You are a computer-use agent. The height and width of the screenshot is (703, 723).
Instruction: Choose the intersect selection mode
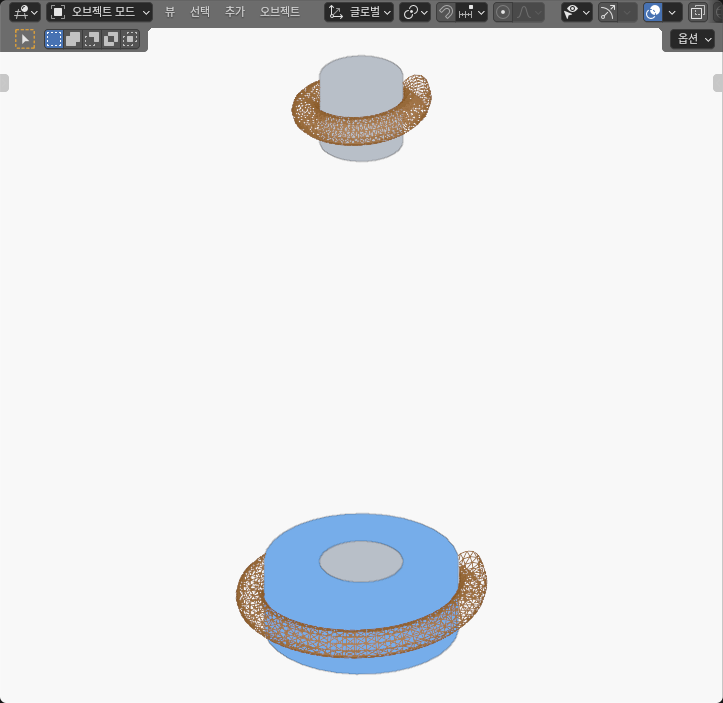[x=130, y=39]
